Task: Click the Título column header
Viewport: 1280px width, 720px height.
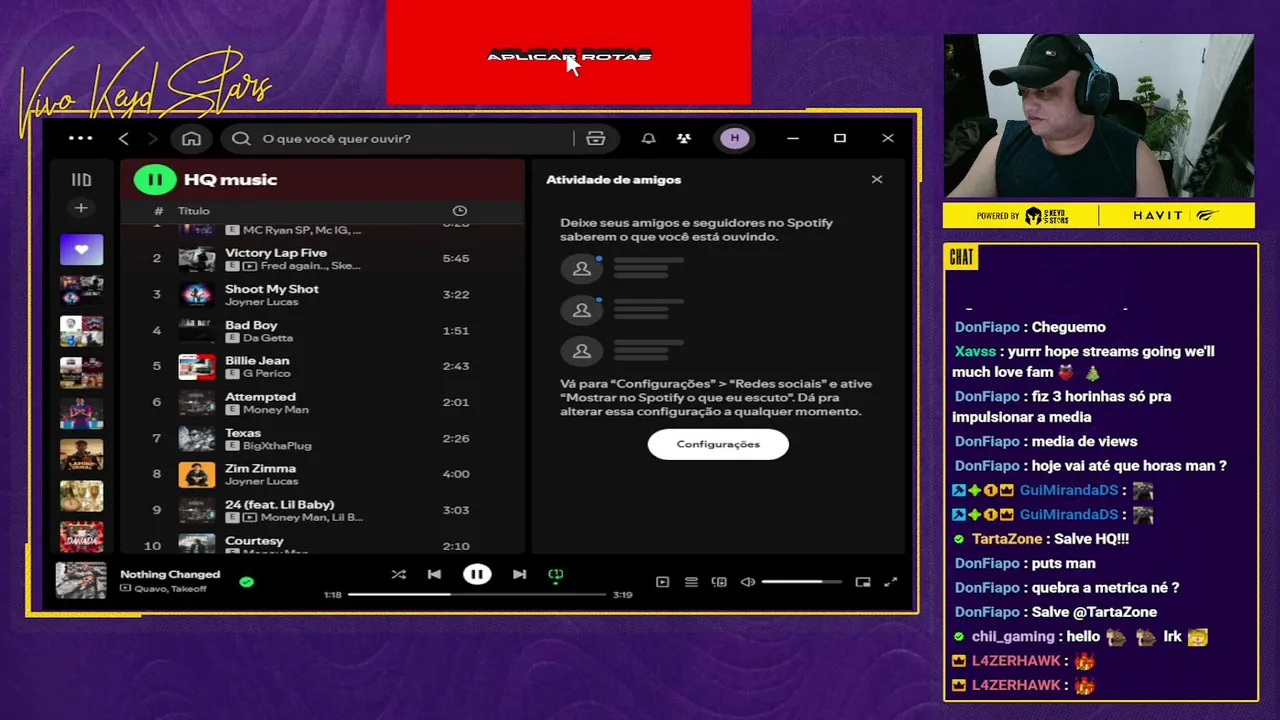Action: (194, 211)
